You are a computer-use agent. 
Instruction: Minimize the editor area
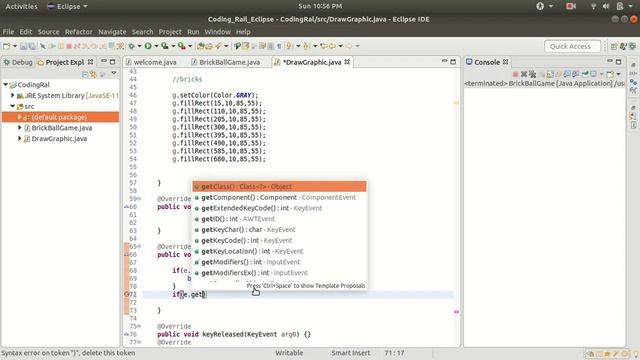(444, 61)
